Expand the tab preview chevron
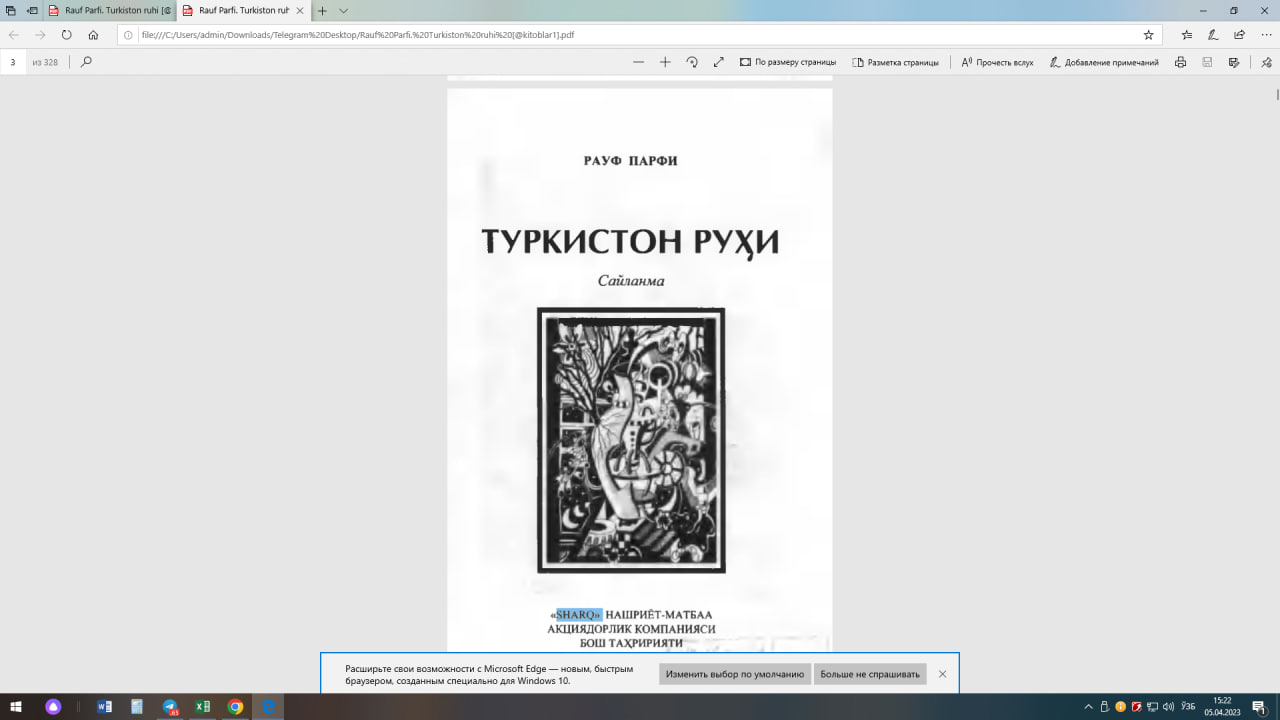This screenshot has width=1280, height=720. coord(344,10)
